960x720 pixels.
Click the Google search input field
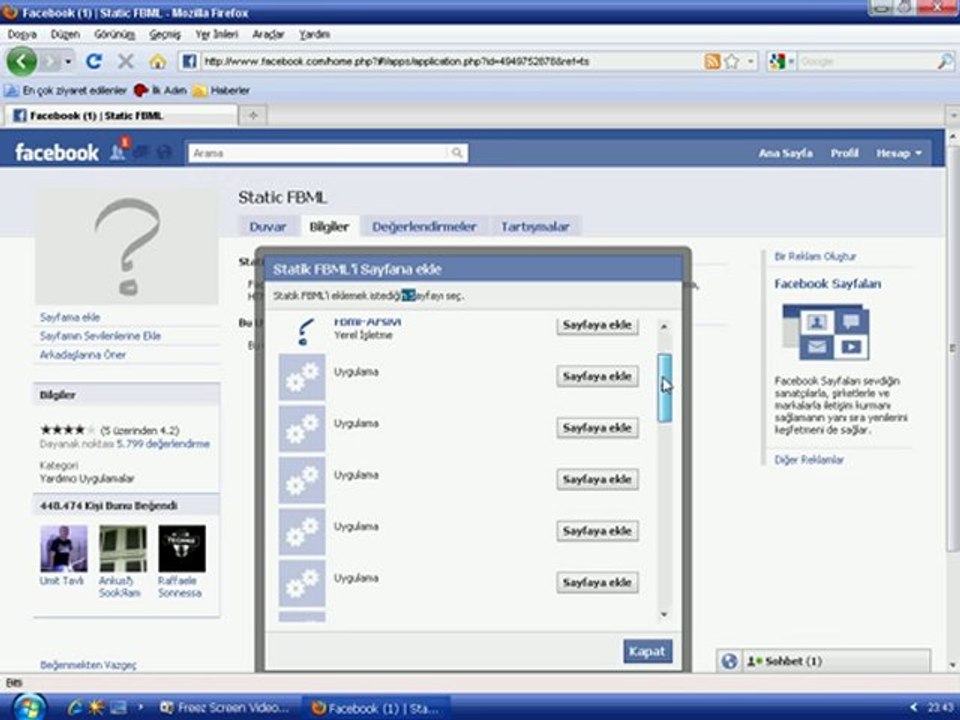click(x=867, y=61)
